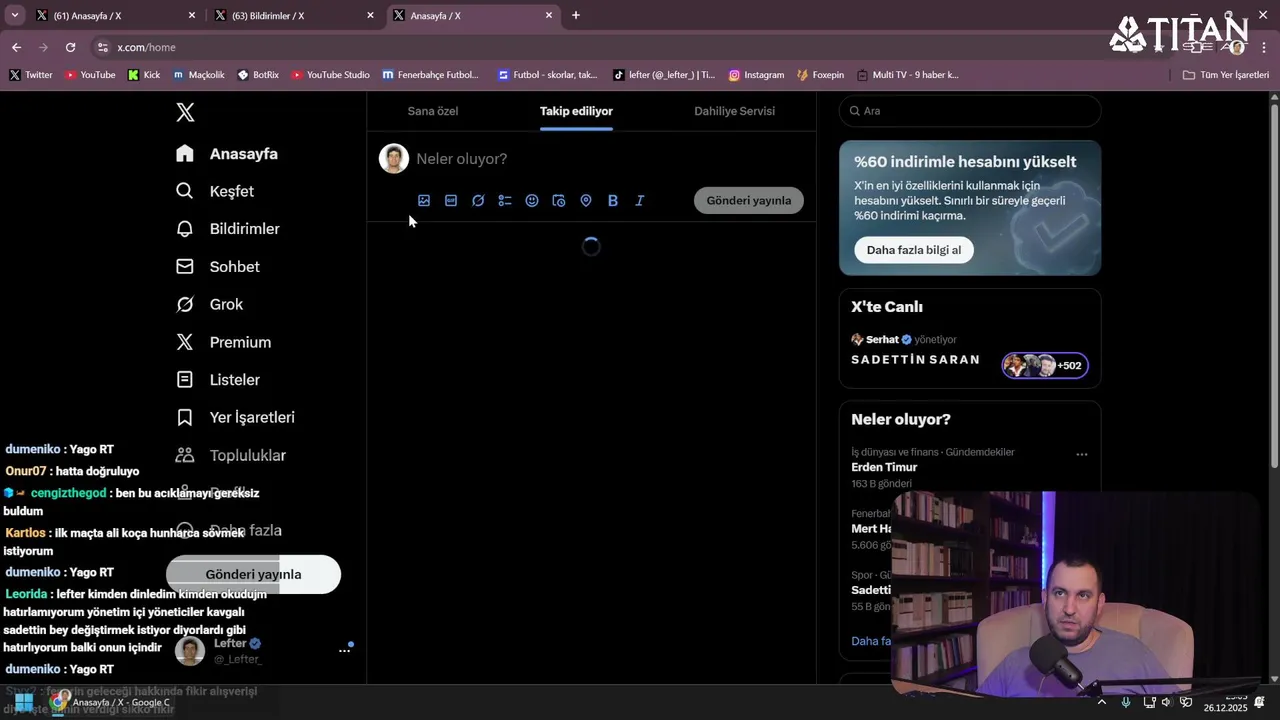
Task: Open Fenerbahçe Futbol bookmark
Action: pyautogui.click(x=431, y=75)
